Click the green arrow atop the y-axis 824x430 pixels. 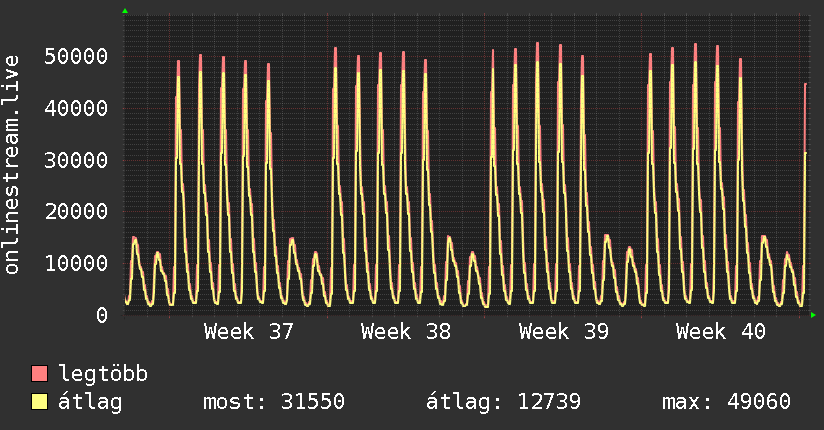pyautogui.click(x=125, y=11)
